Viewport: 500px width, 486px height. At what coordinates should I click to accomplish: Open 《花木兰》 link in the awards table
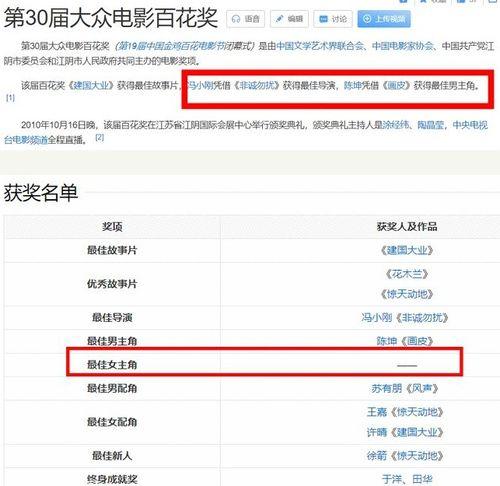[407, 274]
